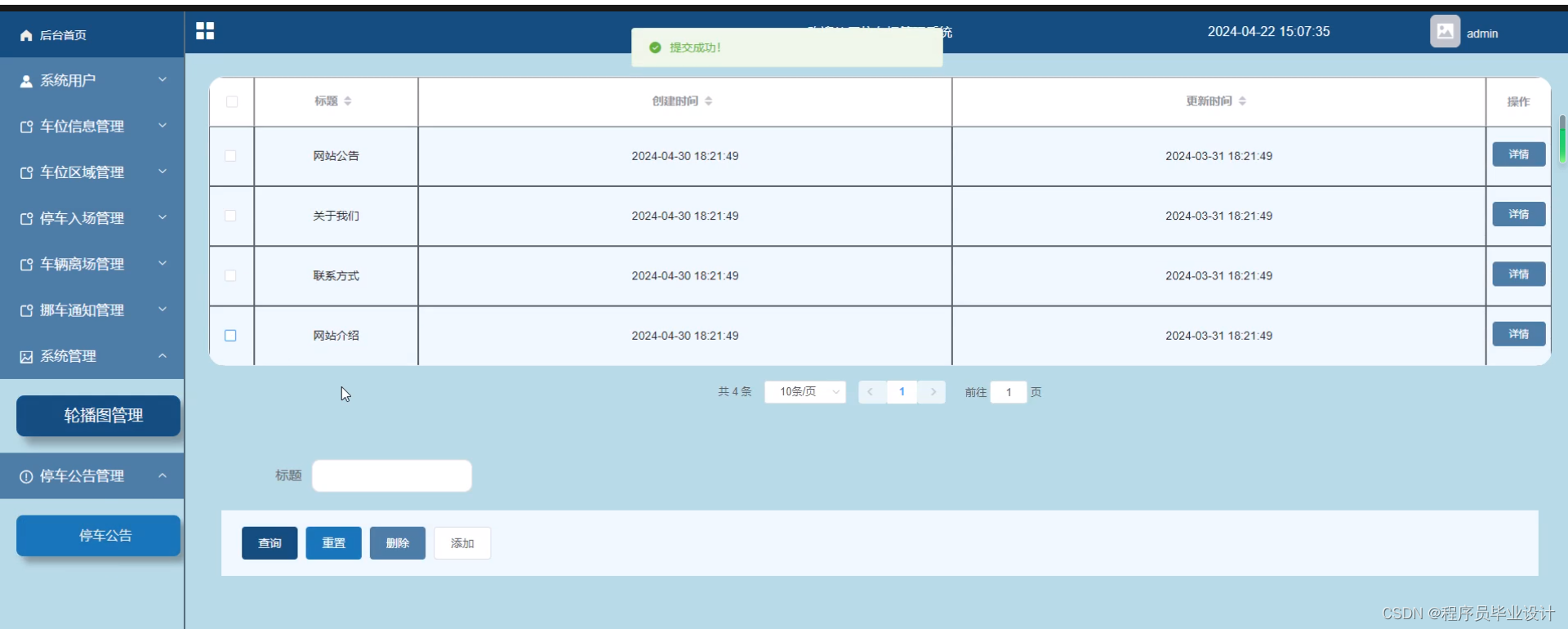Viewport: 1568px width, 629px height.
Task: Click the 查询 search button
Action: (x=269, y=543)
